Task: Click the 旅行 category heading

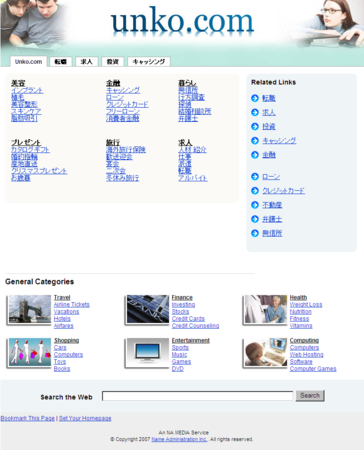Action: [113, 143]
